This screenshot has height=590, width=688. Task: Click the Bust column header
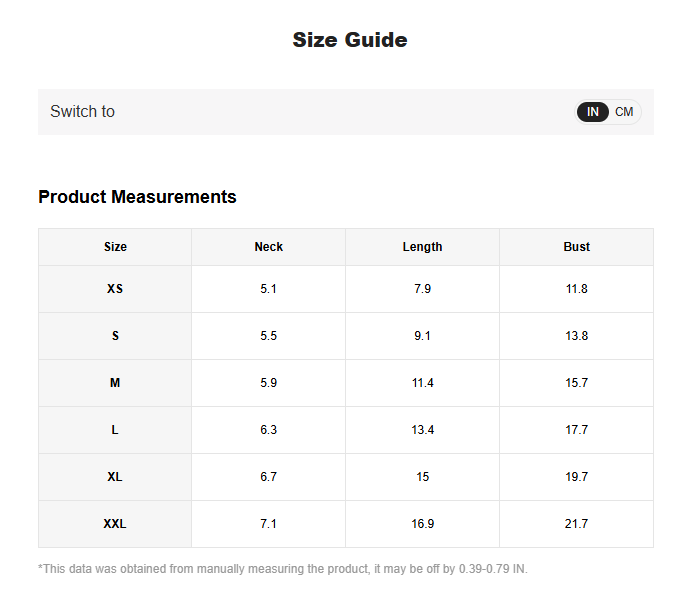tap(576, 247)
